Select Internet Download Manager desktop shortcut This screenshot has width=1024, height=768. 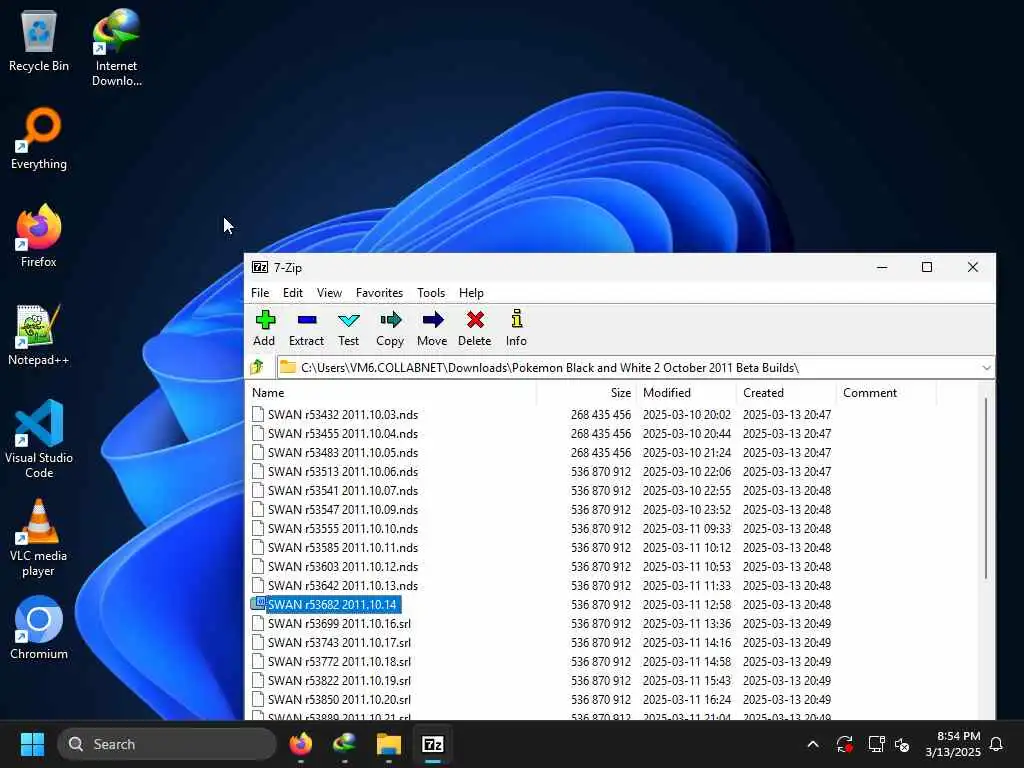pyautogui.click(x=116, y=48)
